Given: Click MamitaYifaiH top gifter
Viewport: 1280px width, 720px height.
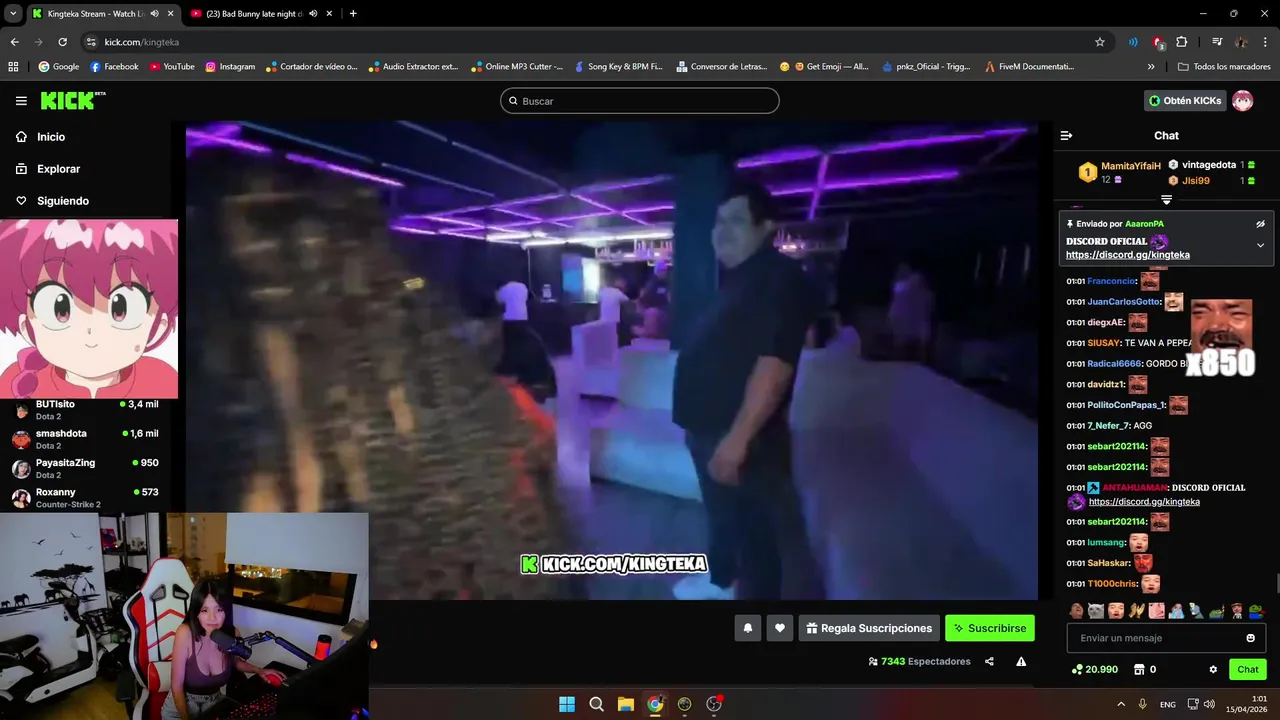Looking at the screenshot, I should click(1130, 166).
